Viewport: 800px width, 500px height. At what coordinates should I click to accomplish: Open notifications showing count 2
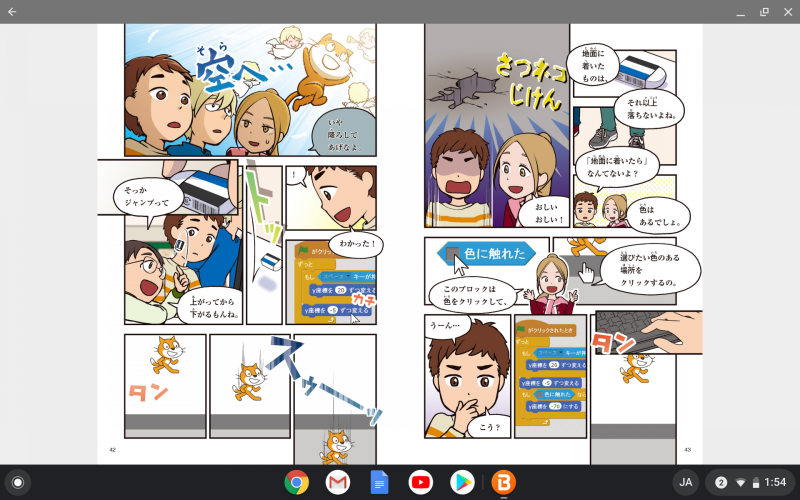(721, 483)
